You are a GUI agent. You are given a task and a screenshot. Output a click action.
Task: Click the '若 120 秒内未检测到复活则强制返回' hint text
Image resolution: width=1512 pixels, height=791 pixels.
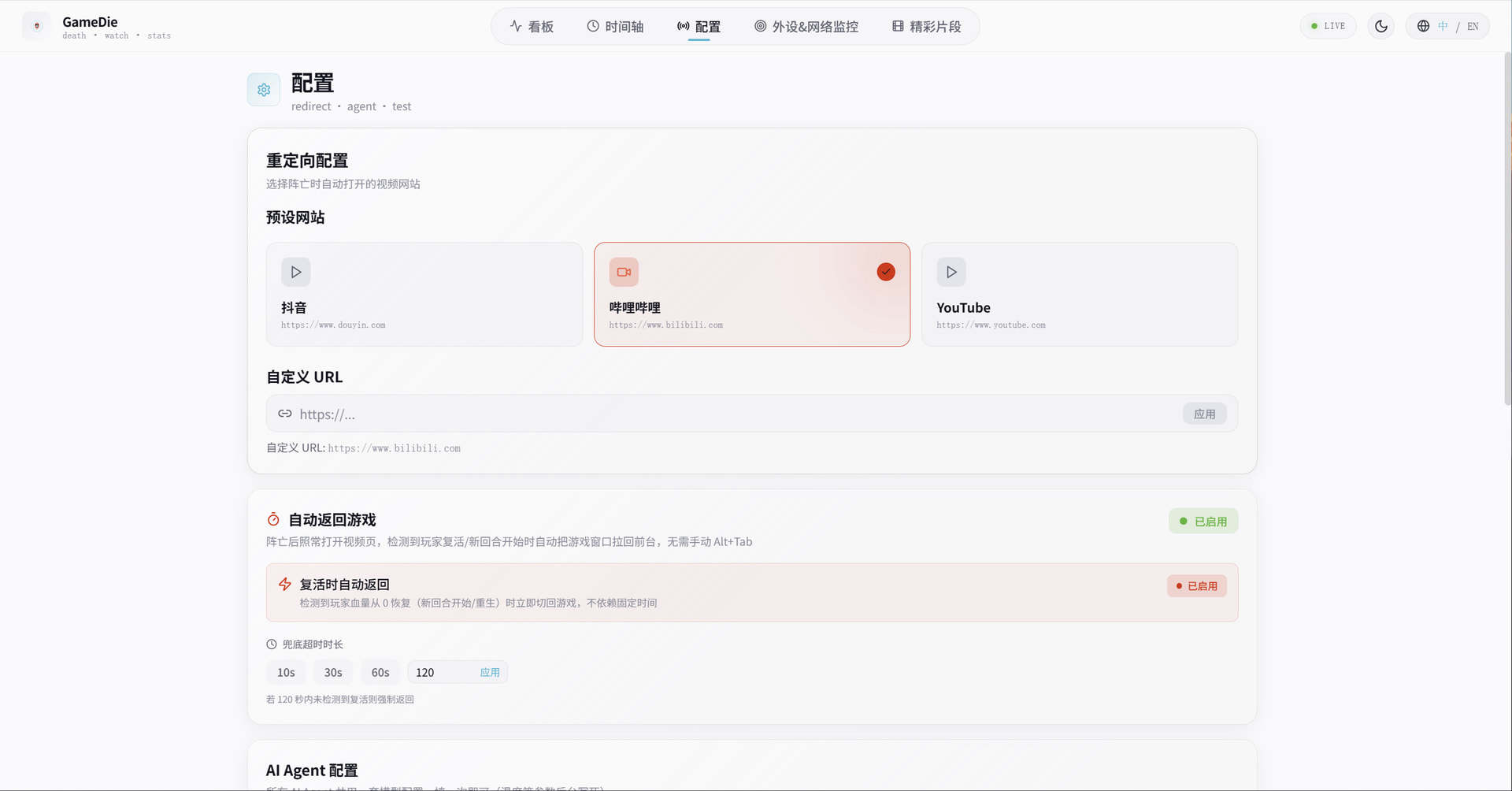340,699
